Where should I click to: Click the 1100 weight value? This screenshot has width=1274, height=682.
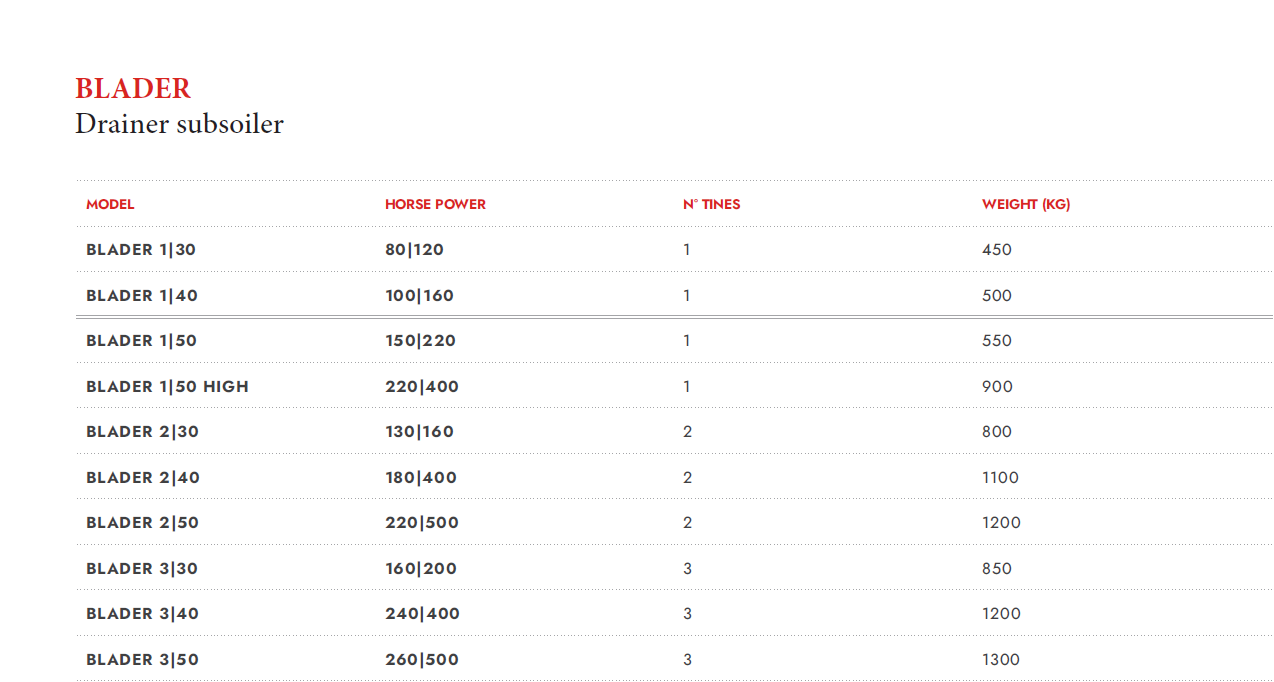(x=1000, y=478)
